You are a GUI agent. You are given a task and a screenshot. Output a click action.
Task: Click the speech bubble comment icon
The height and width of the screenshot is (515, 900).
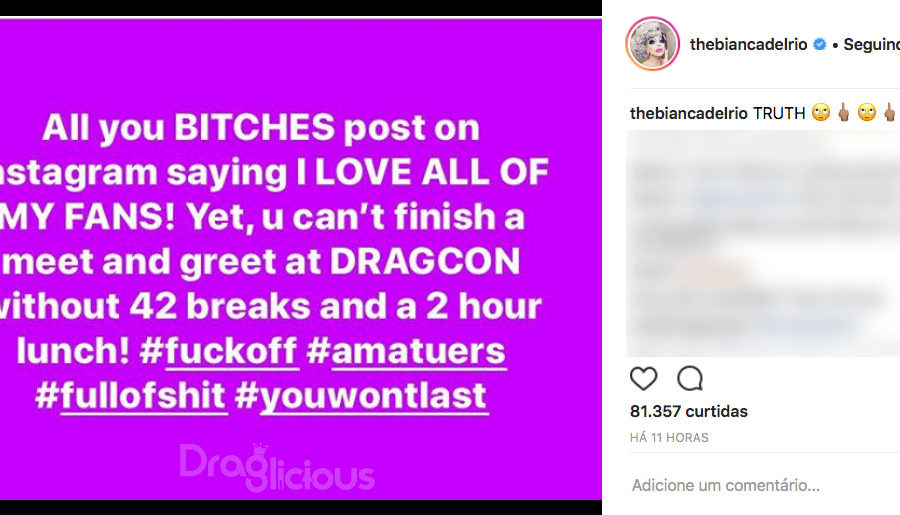point(690,378)
